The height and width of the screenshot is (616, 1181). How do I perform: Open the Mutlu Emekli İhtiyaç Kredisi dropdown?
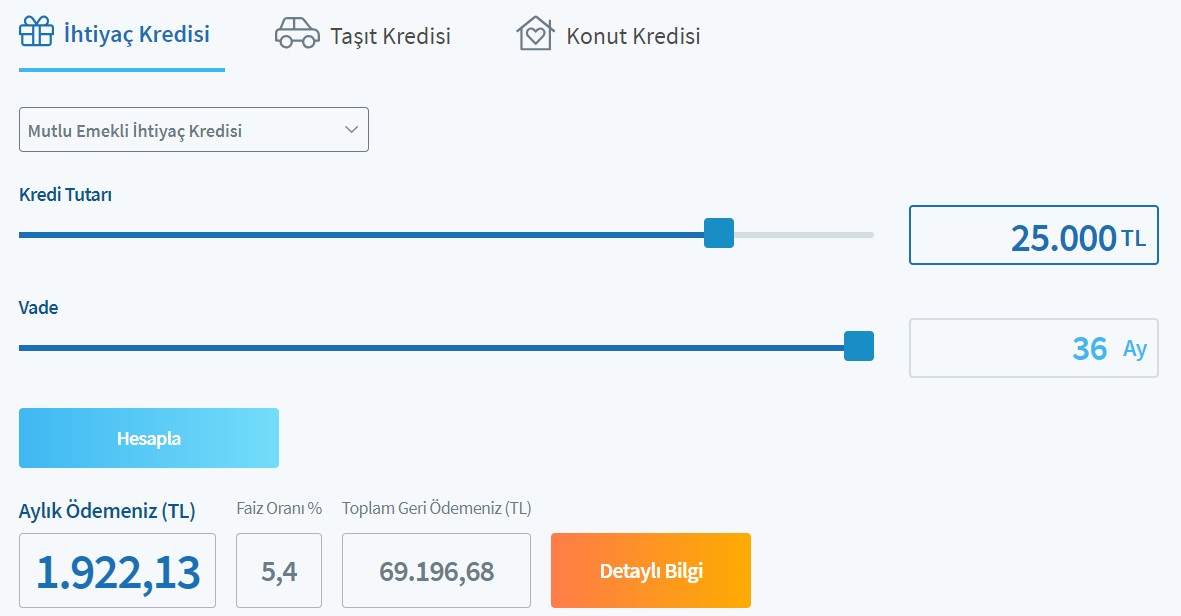click(194, 130)
